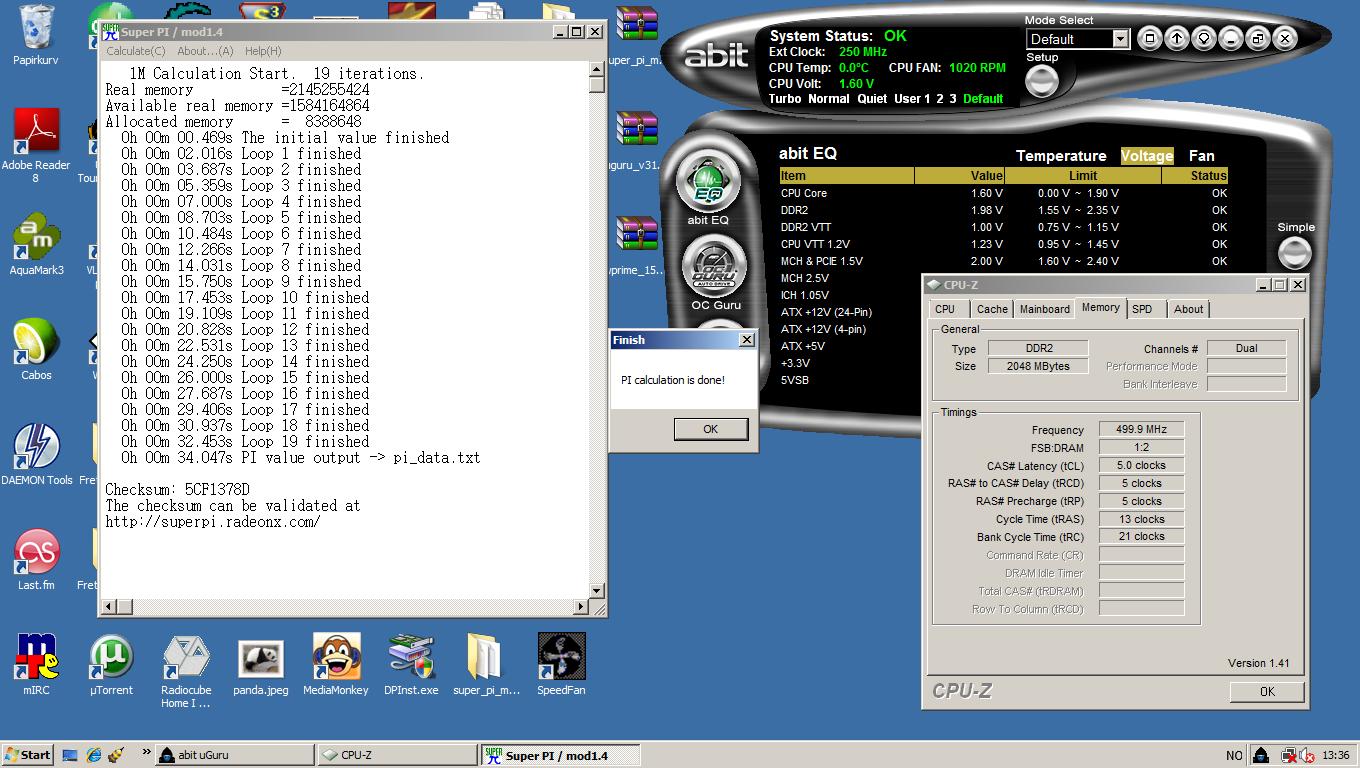Click the disconnected network tray icon
1360x768 pixels.
pos(1290,755)
